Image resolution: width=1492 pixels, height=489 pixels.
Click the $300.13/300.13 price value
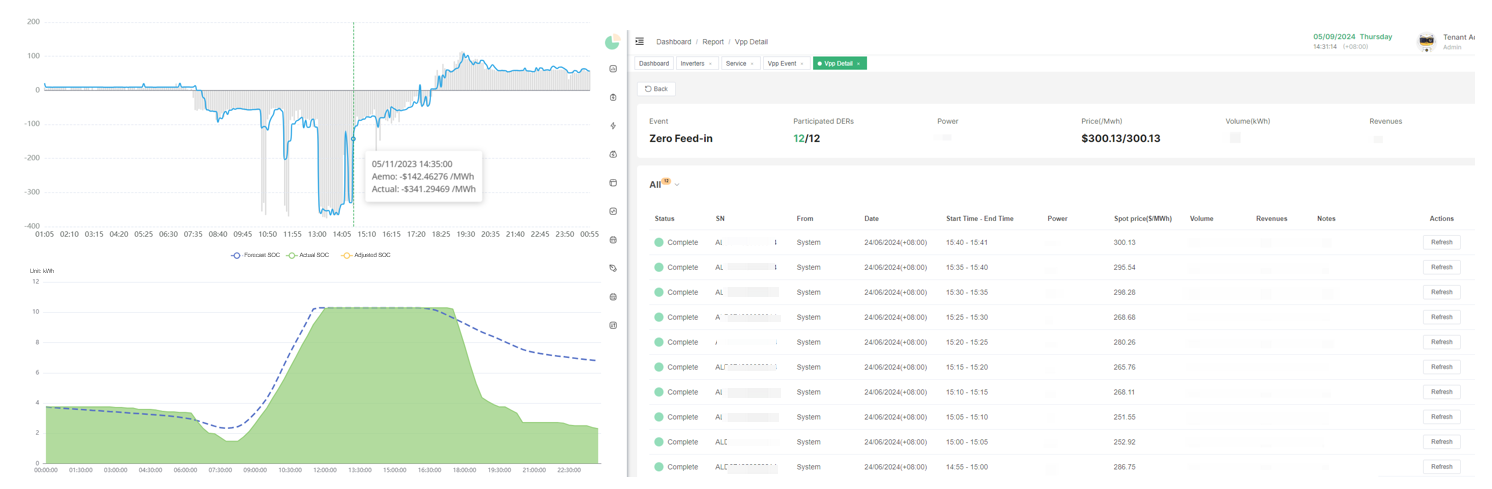coord(1120,138)
